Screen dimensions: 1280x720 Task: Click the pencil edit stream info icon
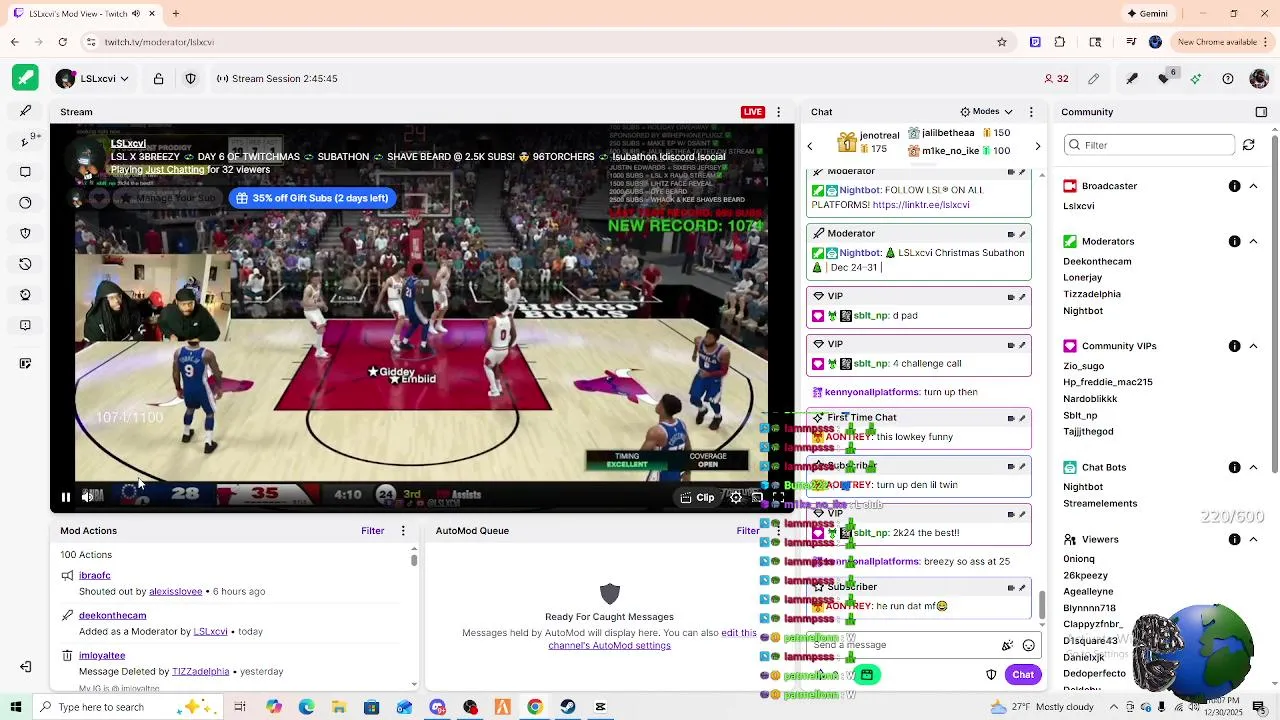pos(1094,78)
